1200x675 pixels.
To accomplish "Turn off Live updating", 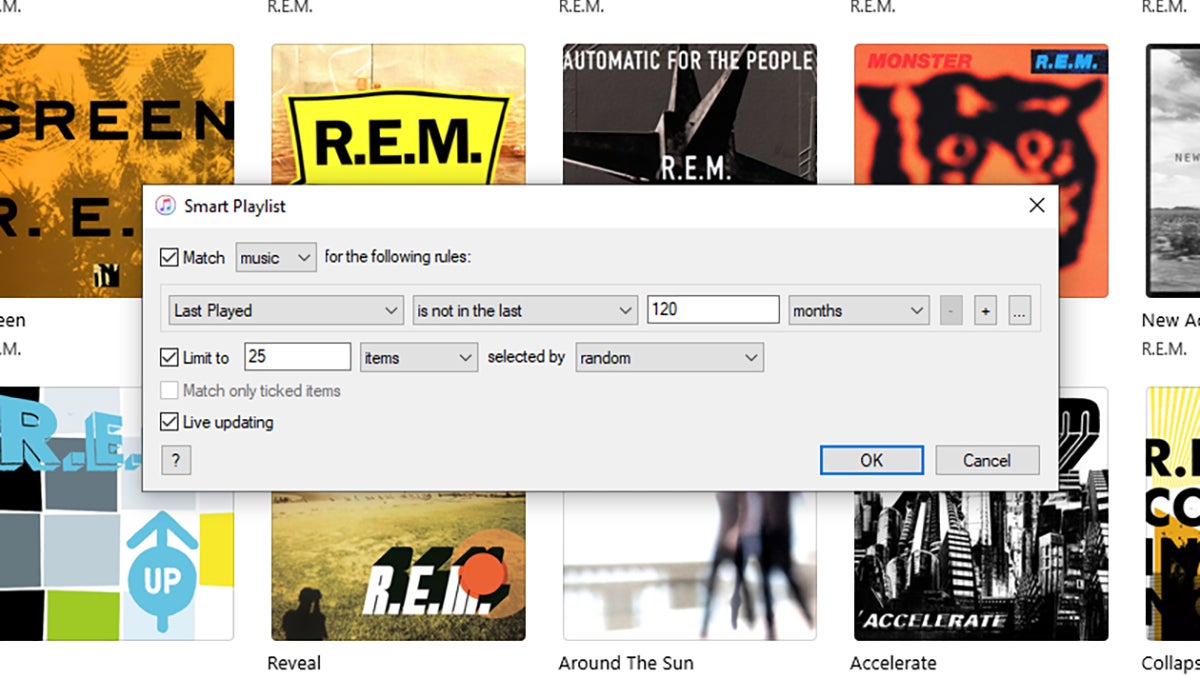I will (x=170, y=422).
